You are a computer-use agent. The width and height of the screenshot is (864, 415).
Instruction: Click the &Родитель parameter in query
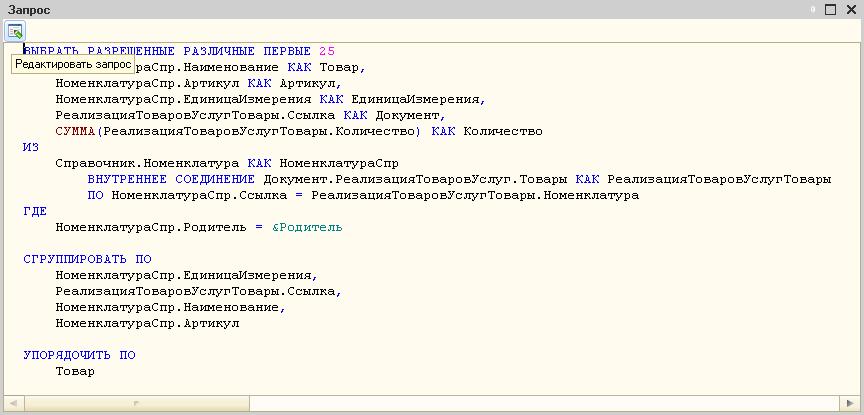click(x=306, y=227)
